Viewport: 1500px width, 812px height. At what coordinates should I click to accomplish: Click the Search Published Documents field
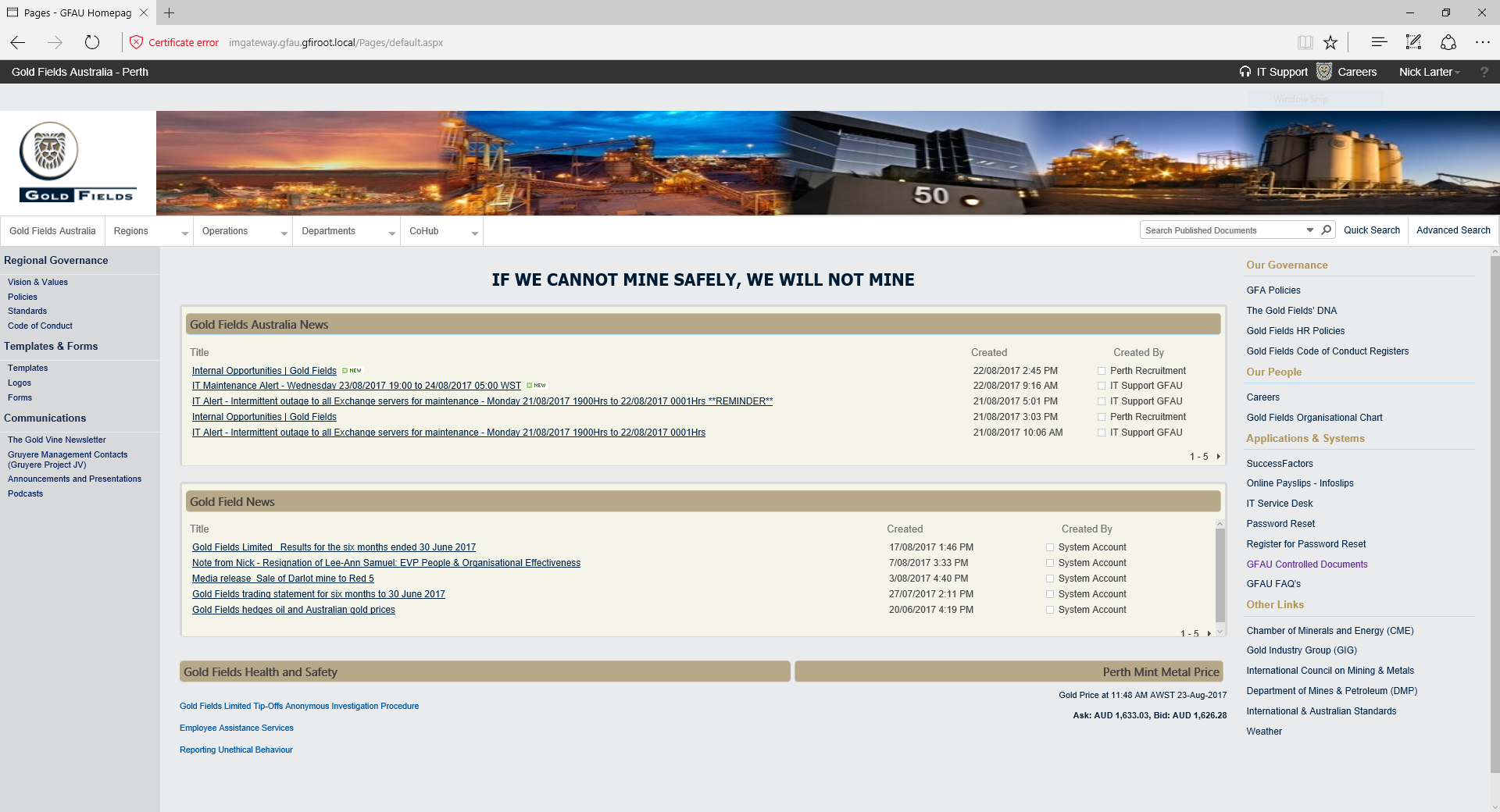[1221, 230]
